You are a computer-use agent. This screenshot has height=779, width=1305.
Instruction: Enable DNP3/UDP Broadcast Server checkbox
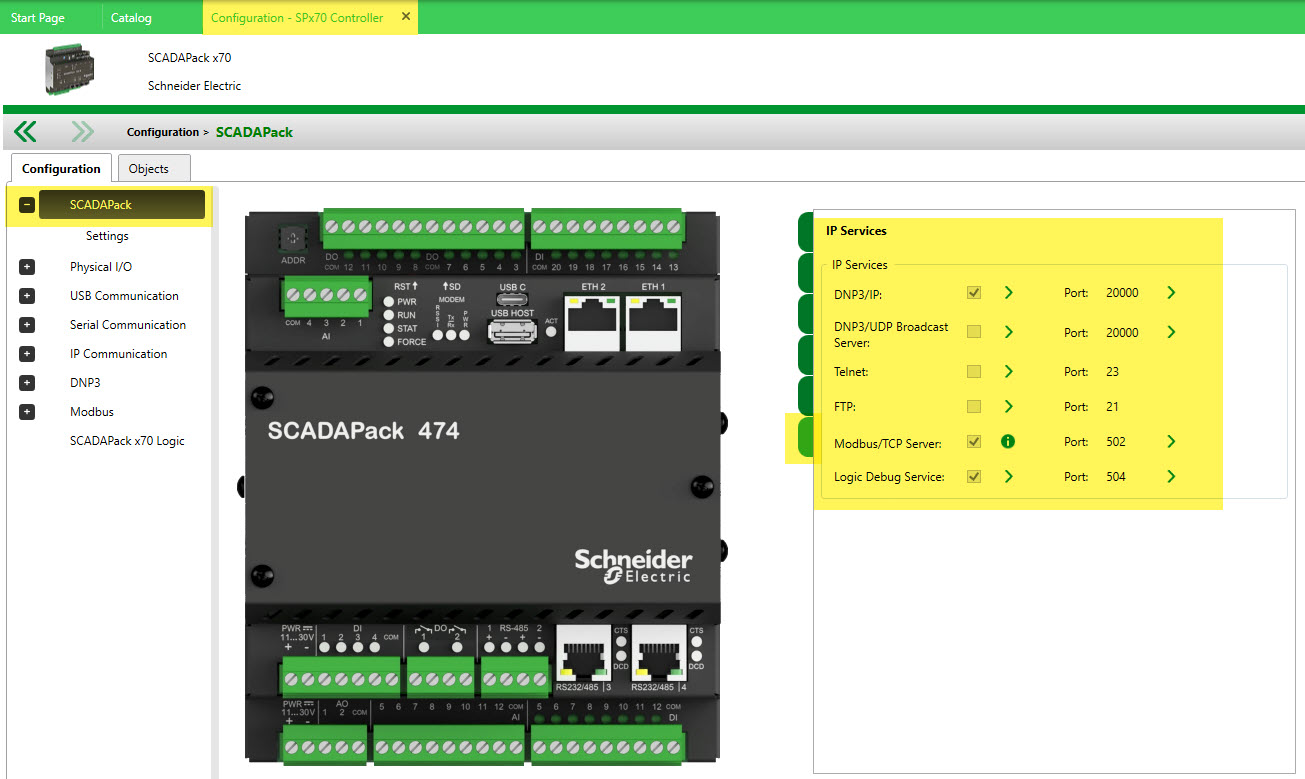click(974, 332)
